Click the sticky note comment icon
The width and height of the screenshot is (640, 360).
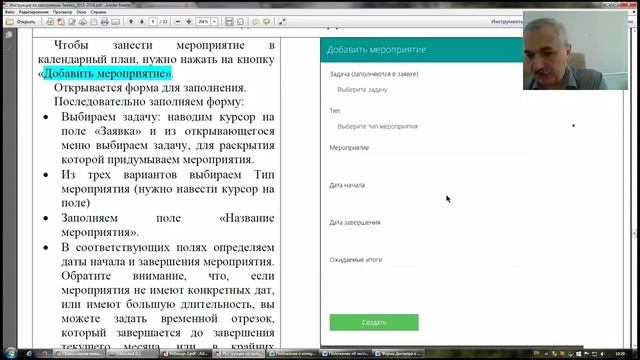coord(256,22)
